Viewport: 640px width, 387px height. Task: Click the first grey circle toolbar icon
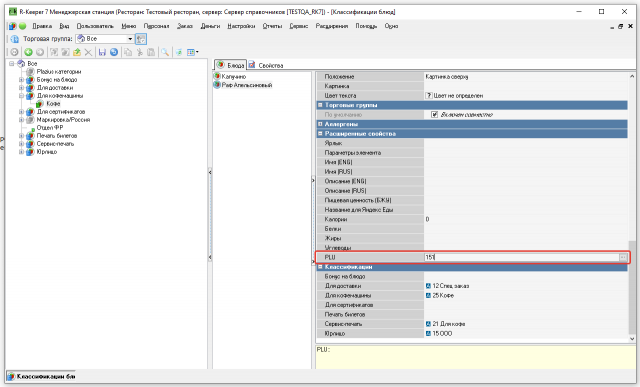click(14, 52)
